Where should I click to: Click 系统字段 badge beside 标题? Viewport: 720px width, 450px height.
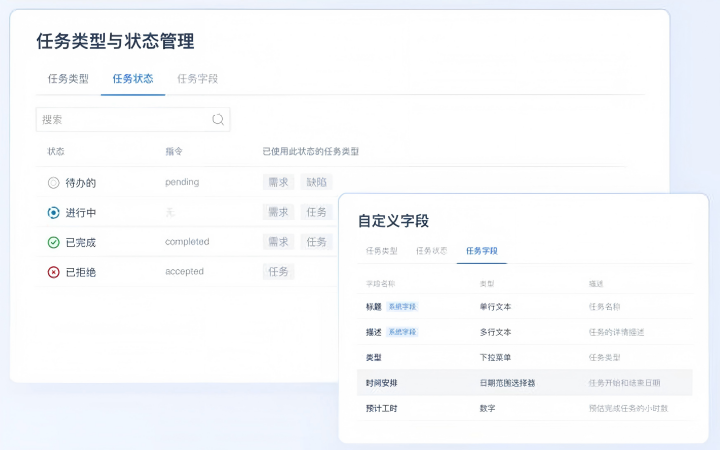pos(402,306)
